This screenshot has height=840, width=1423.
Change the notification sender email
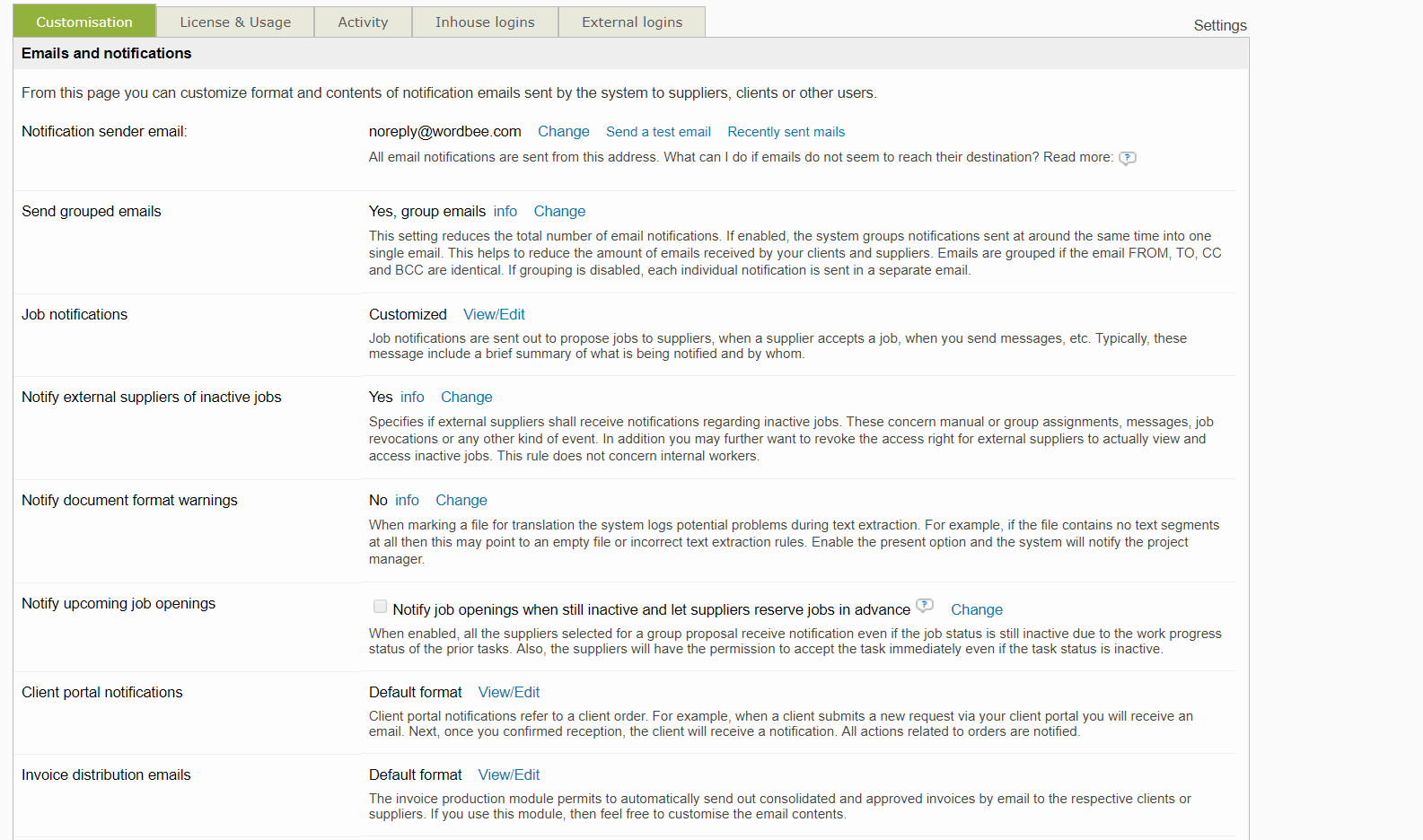point(564,132)
